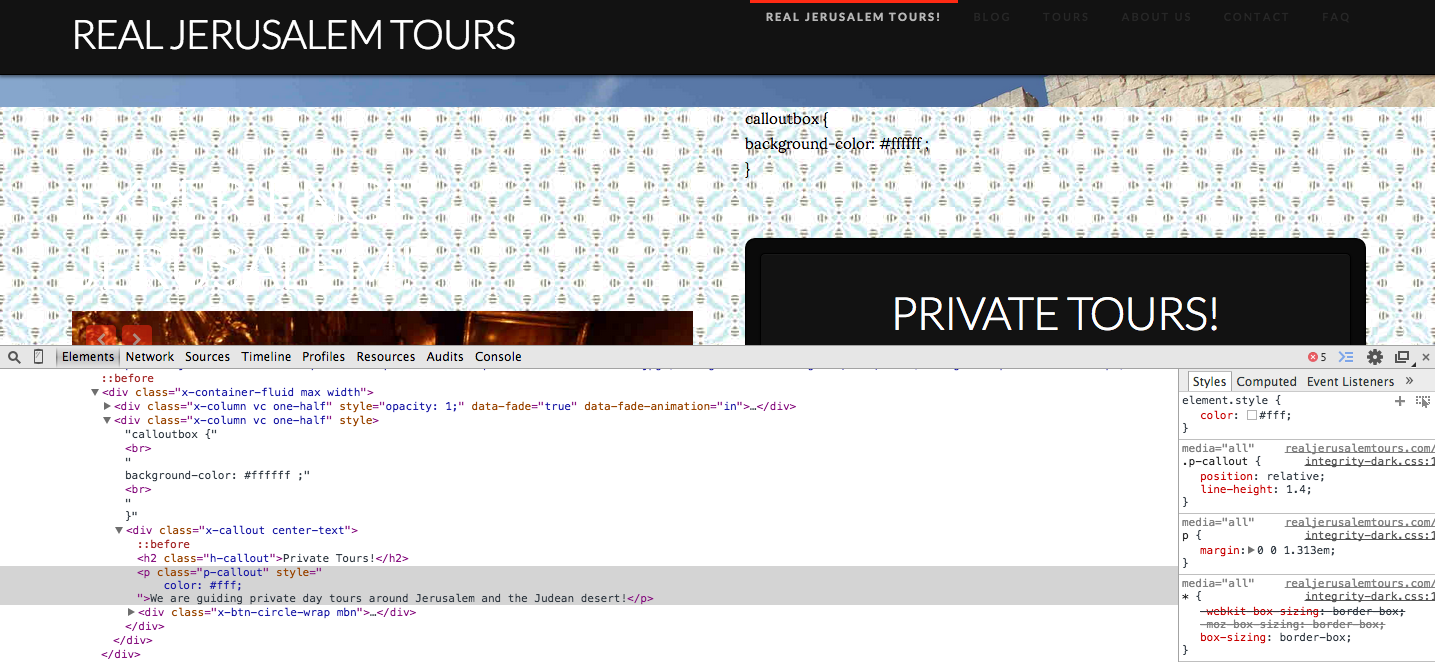Expand the margin shorthand property
The width and height of the screenshot is (1435, 662).
click(1251, 550)
